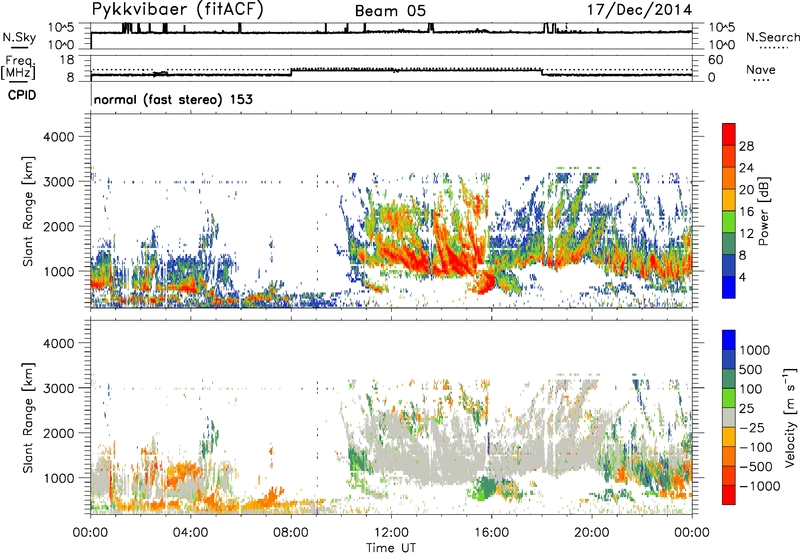Click the 'Time UT' axis title
This screenshot has width=800, height=554.
[x=391, y=548]
